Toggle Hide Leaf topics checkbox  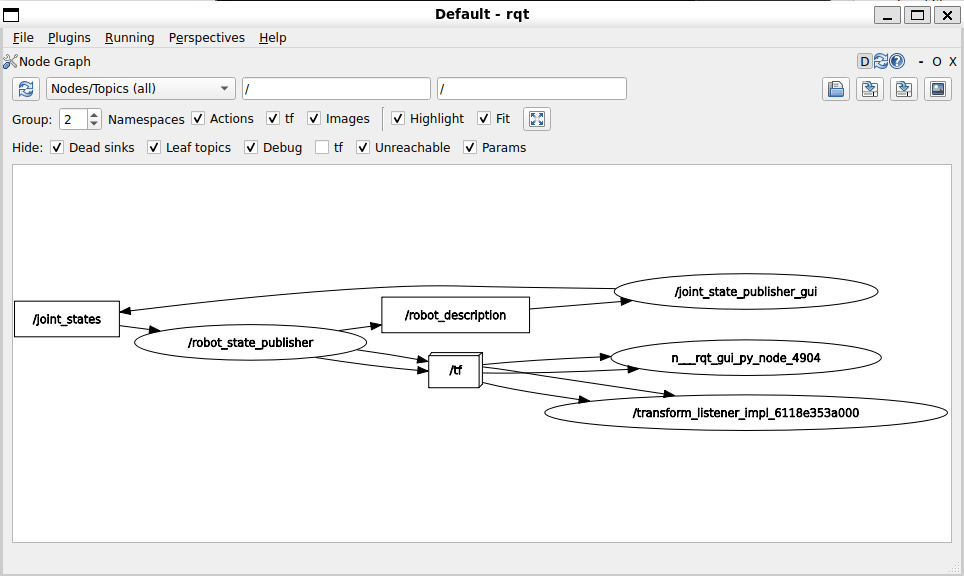click(154, 147)
